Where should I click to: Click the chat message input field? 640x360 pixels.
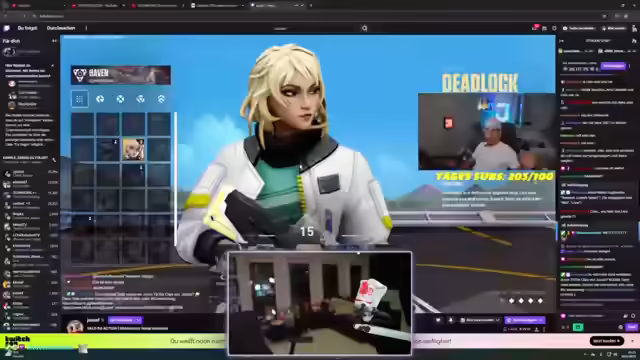(592, 316)
